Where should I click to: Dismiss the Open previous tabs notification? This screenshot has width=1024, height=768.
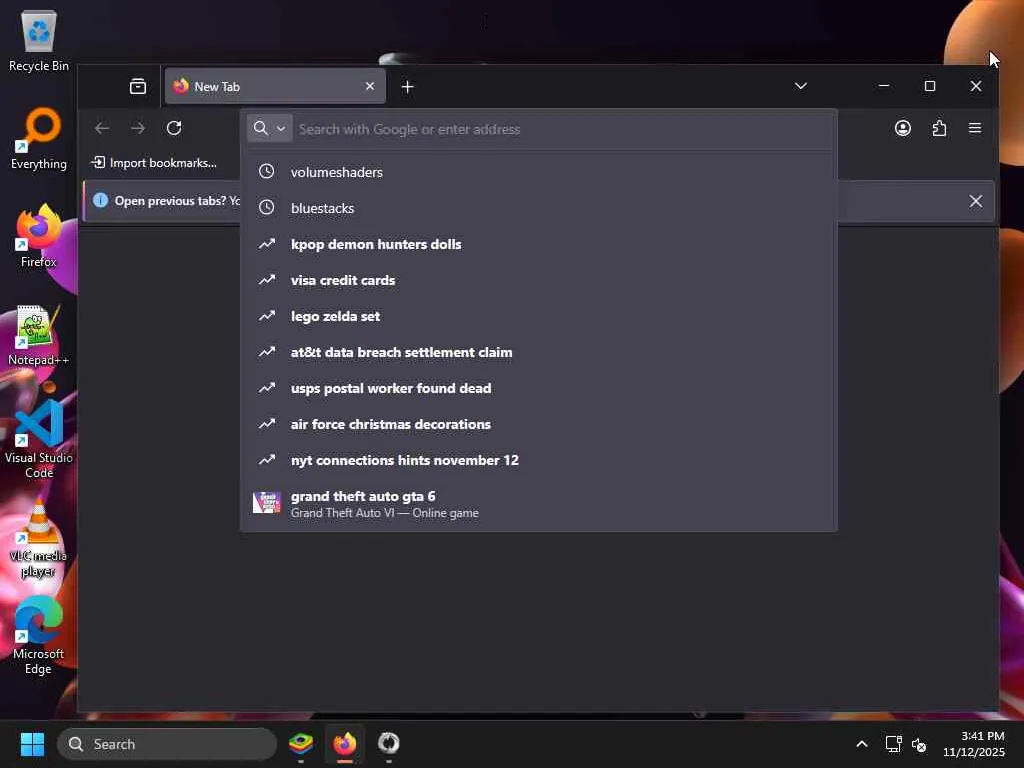976,201
